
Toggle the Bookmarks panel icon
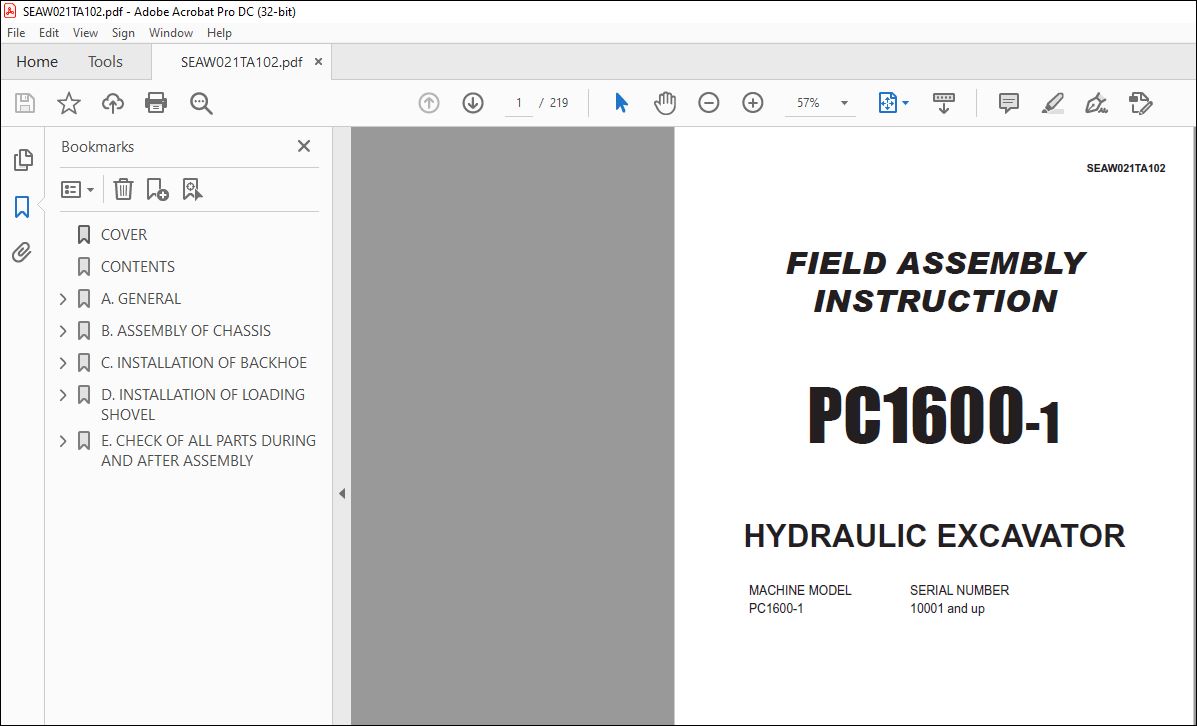22,206
